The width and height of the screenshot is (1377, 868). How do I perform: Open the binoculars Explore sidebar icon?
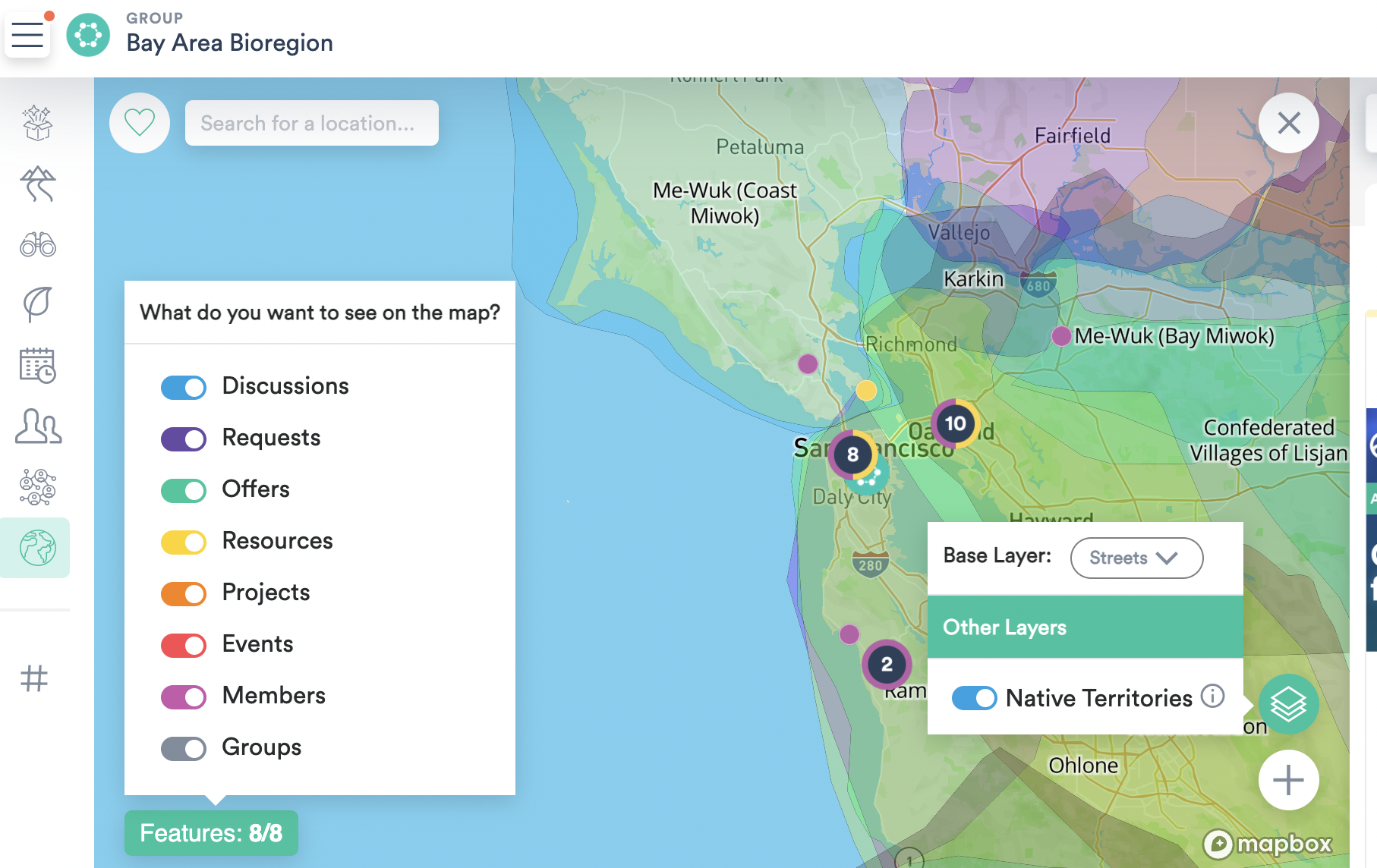tap(38, 244)
